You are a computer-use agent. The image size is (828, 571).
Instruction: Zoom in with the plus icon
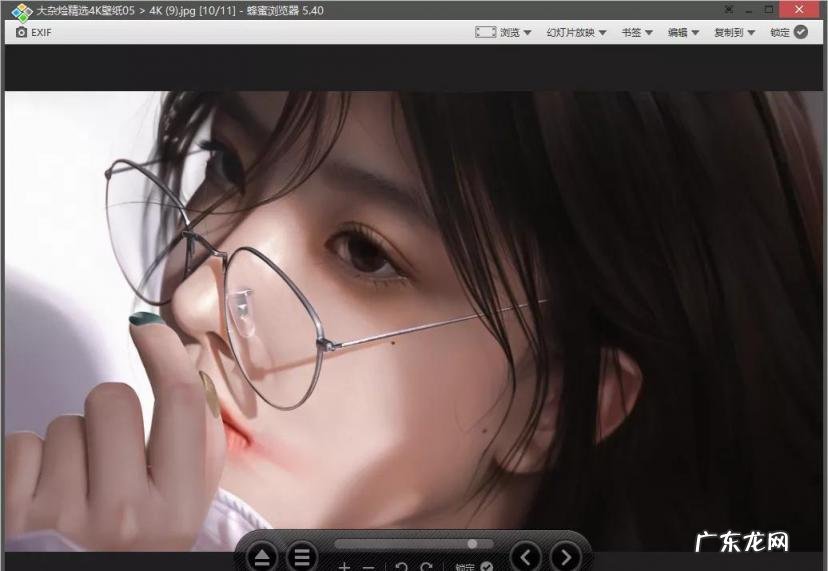point(345,567)
